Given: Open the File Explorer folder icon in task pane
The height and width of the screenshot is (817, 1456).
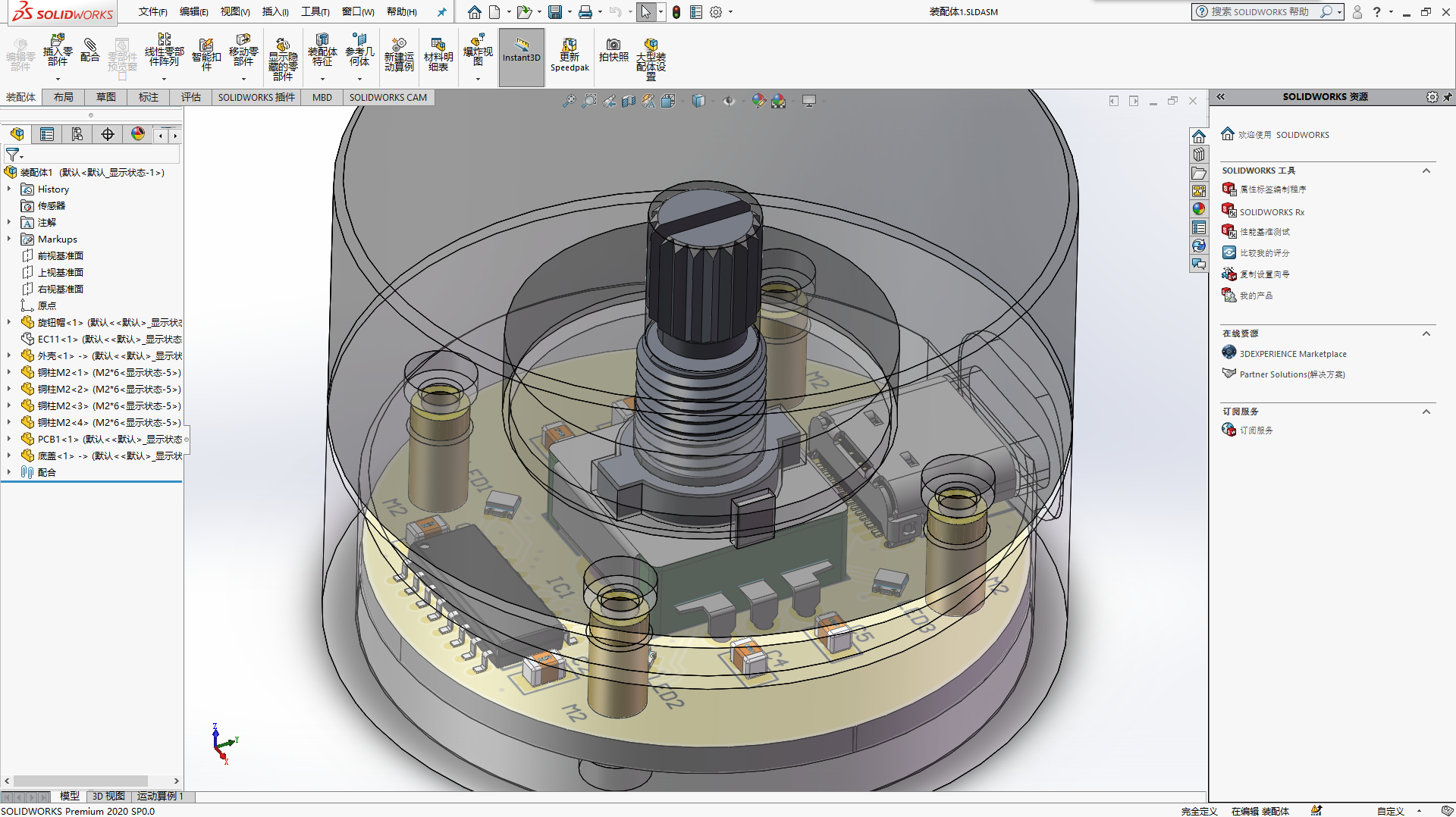Looking at the screenshot, I should coord(1199,173).
